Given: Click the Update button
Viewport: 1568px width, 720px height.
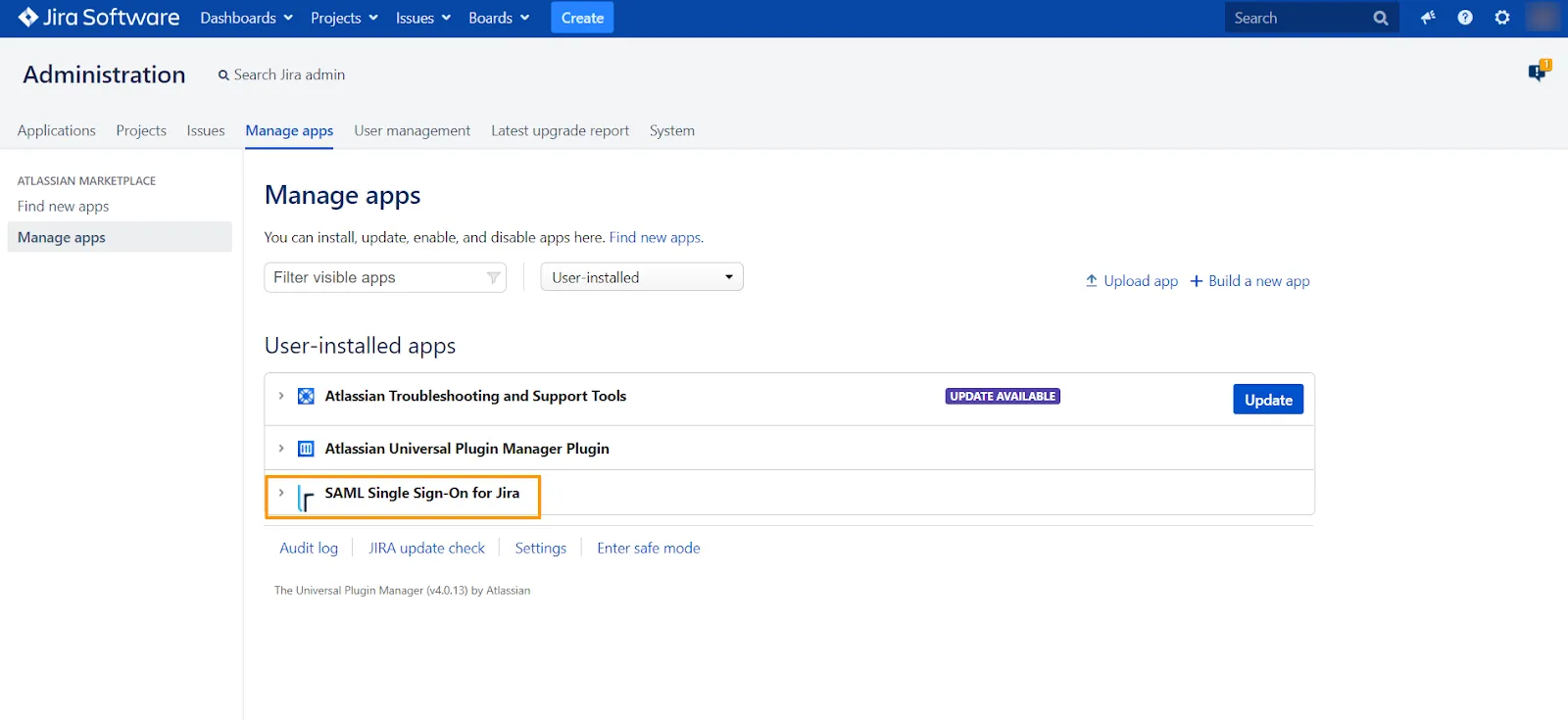Looking at the screenshot, I should 1268,399.
